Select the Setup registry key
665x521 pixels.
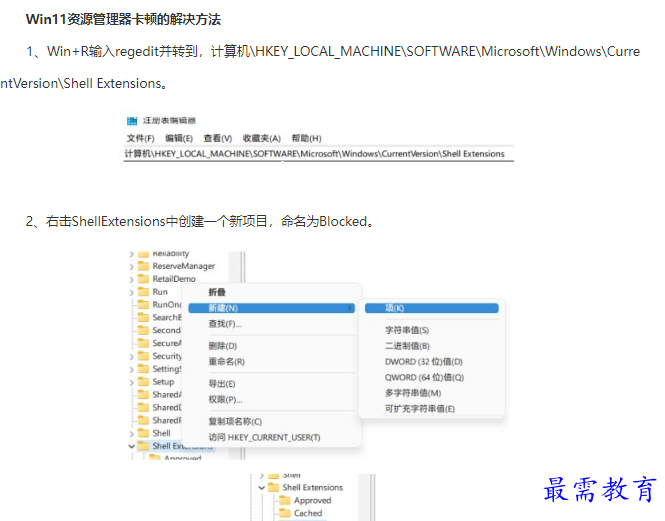click(x=163, y=382)
